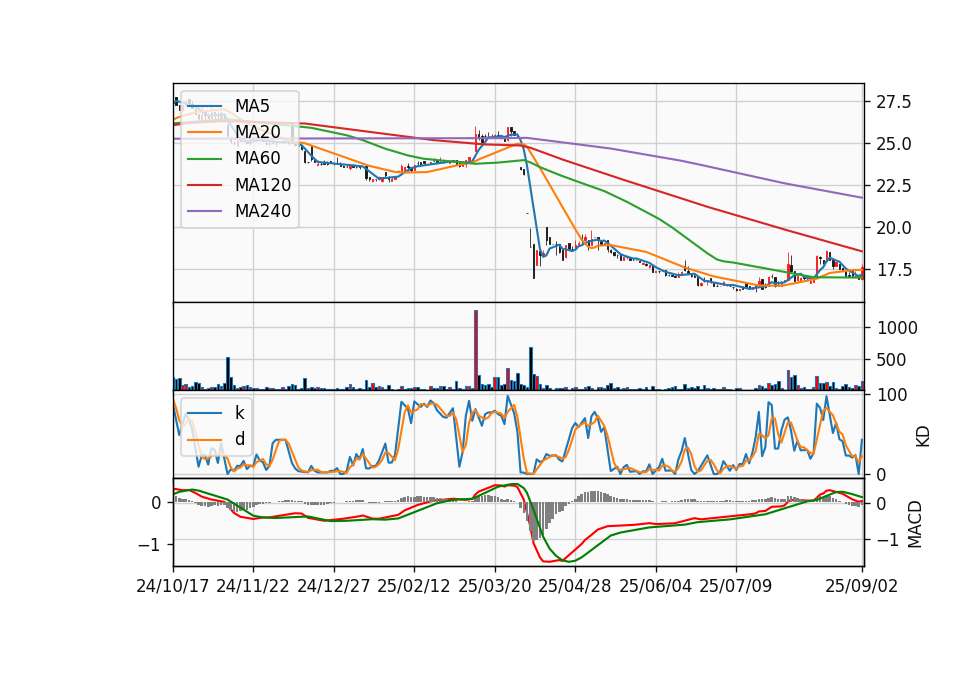
Task: Click the k legend label in KD panel
Action: click(x=240, y=413)
